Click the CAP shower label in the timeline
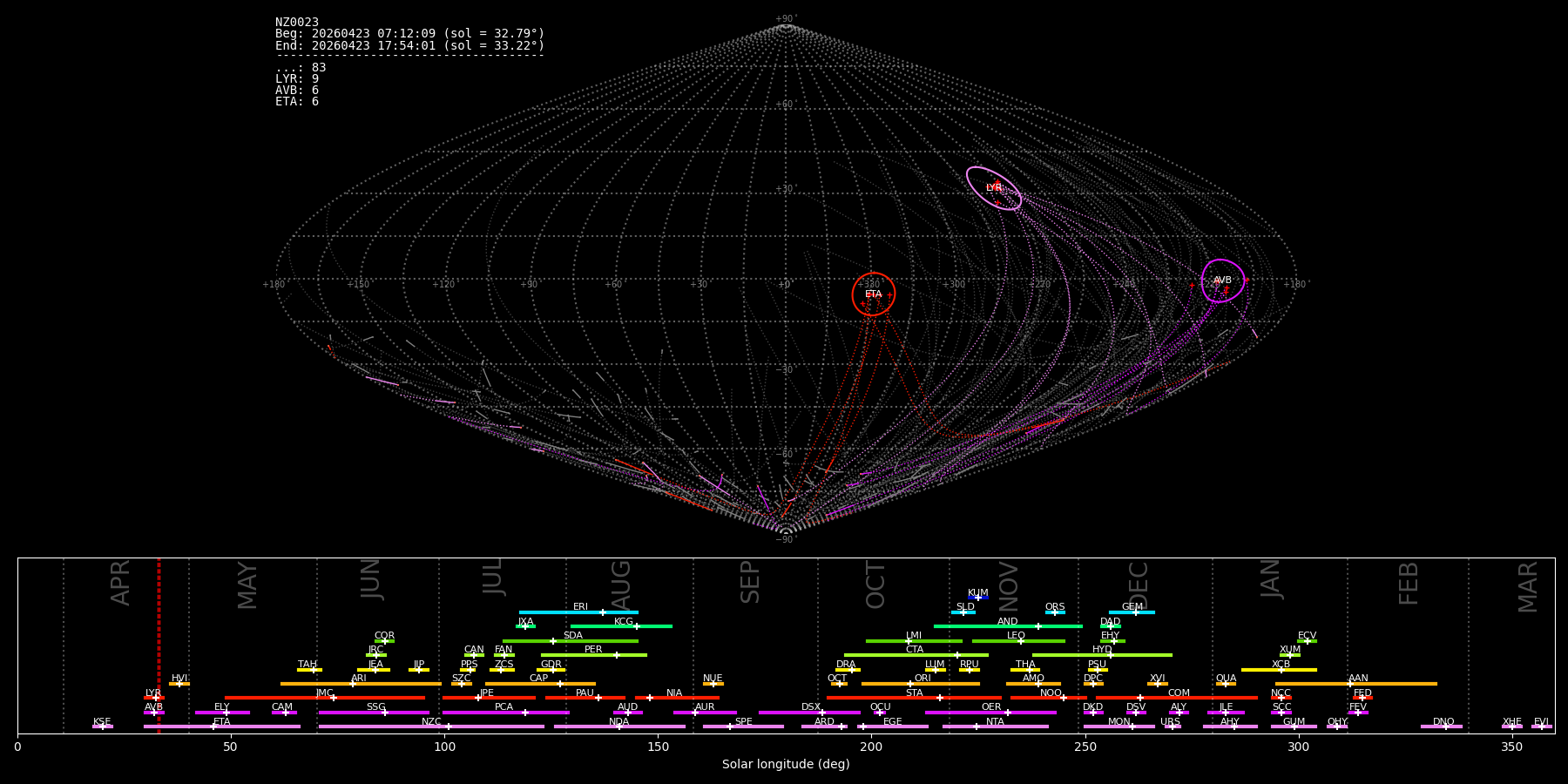This screenshot has width=1568, height=784. click(x=539, y=679)
